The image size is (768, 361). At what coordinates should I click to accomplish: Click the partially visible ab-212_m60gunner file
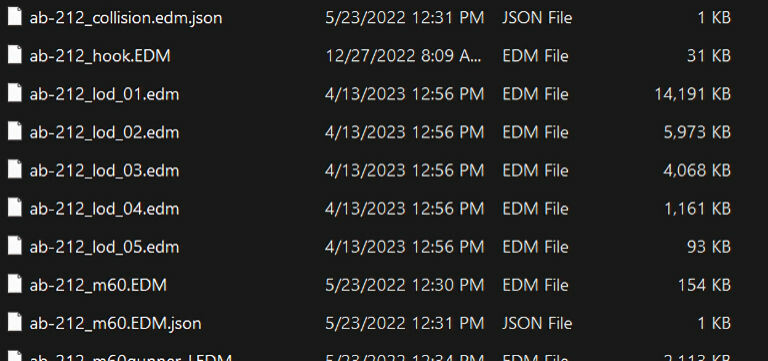pos(131,358)
